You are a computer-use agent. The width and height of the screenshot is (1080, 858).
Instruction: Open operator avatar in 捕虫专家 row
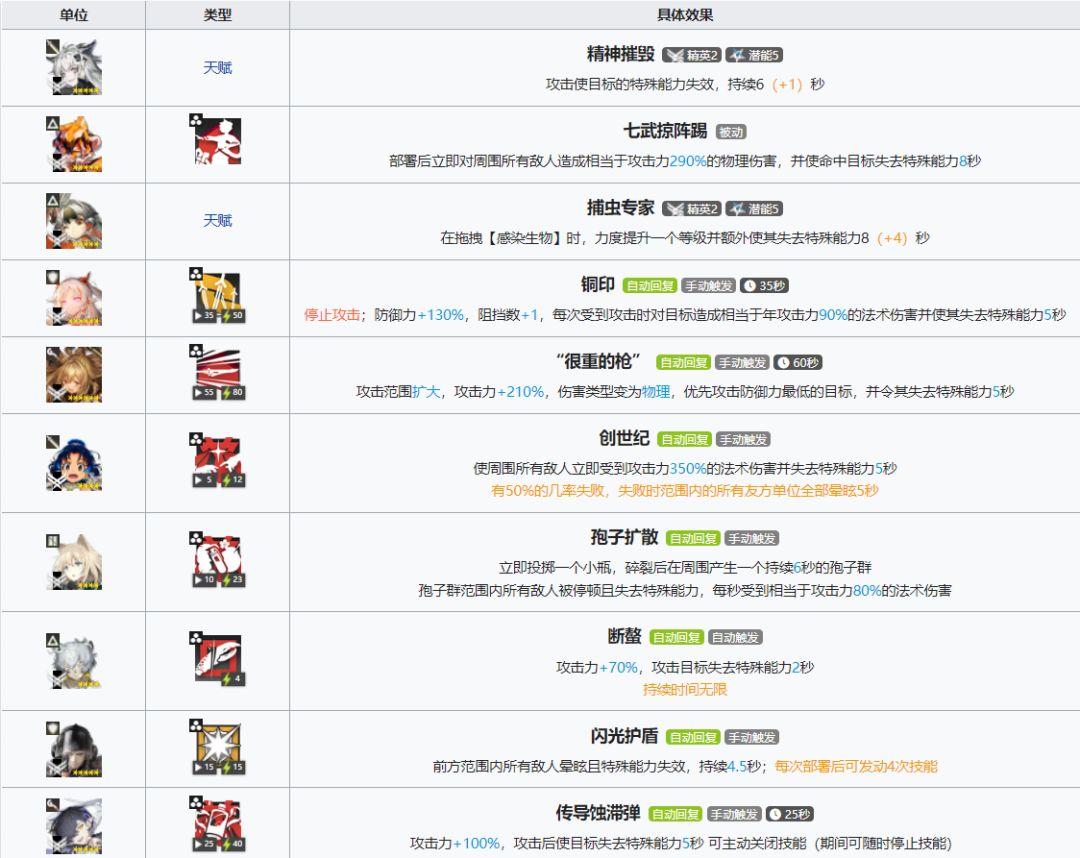[74, 221]
